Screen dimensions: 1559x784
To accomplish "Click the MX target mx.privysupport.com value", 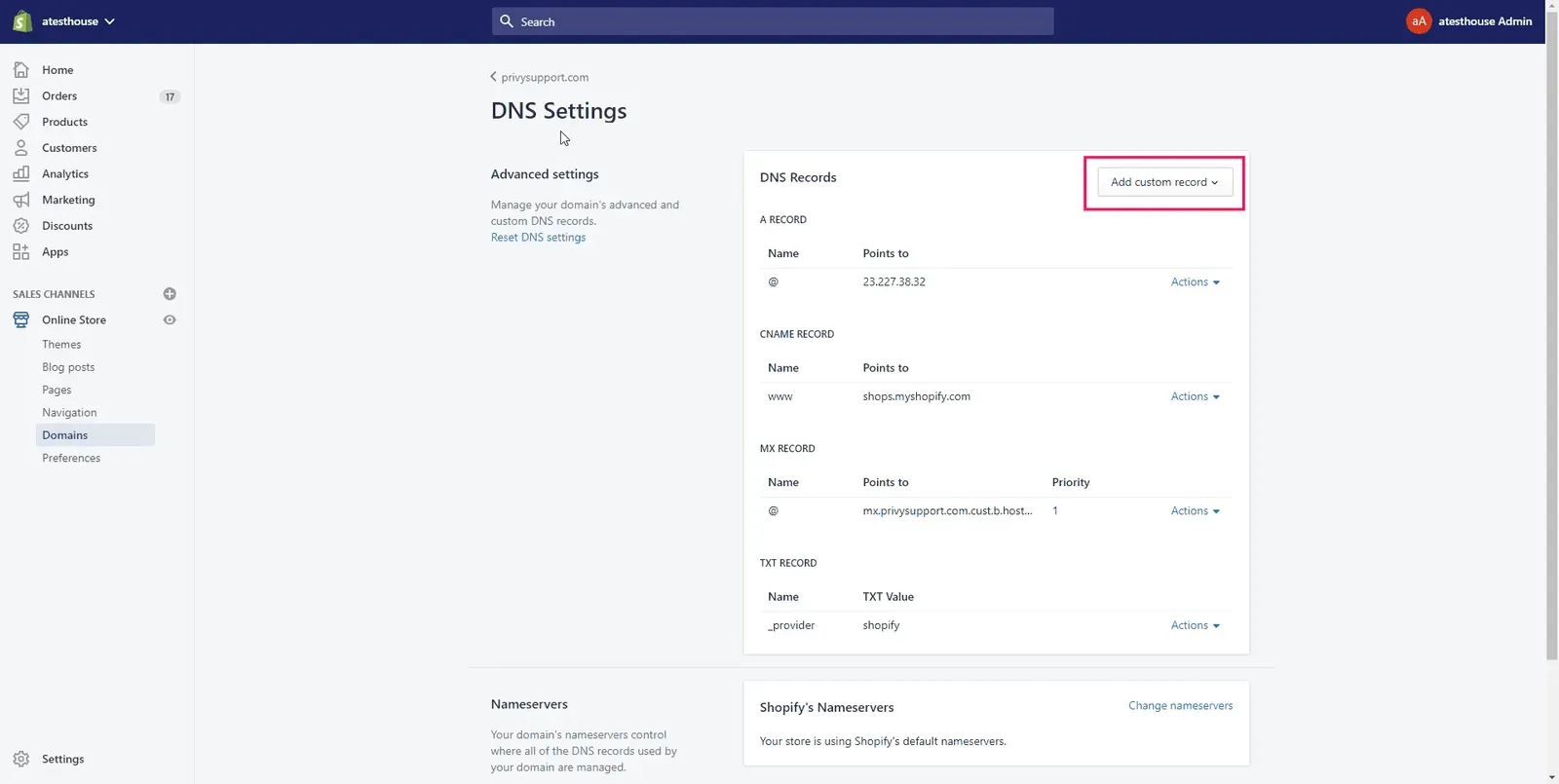I will 947,511.
